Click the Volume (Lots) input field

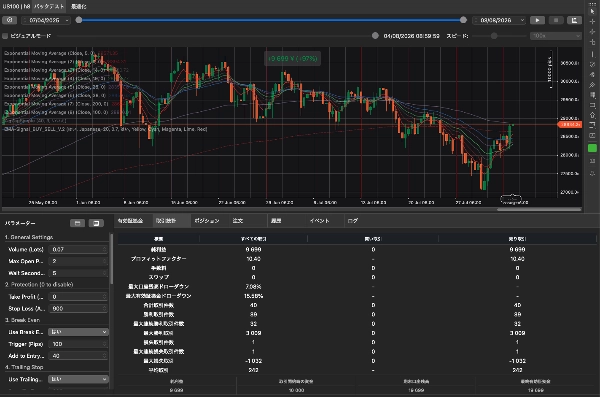pyautogui.click(x=78, y=250)
